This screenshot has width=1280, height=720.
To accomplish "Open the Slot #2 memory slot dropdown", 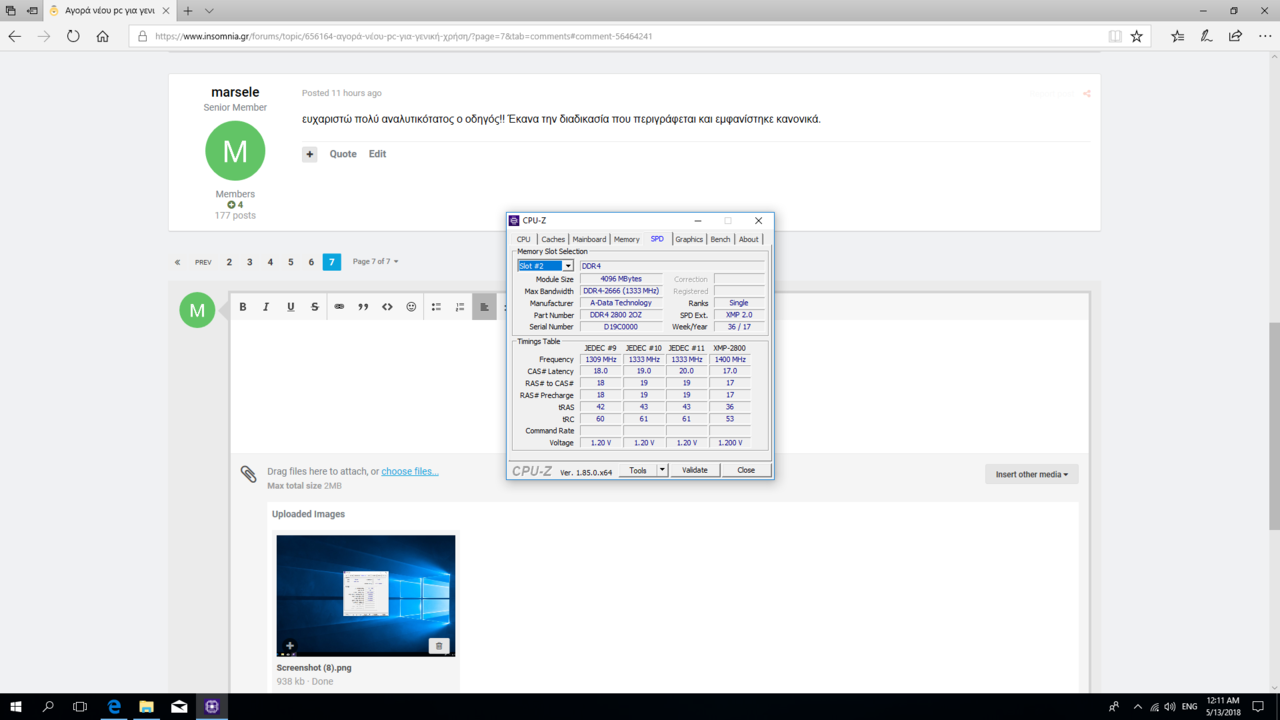I will [568, 266].
